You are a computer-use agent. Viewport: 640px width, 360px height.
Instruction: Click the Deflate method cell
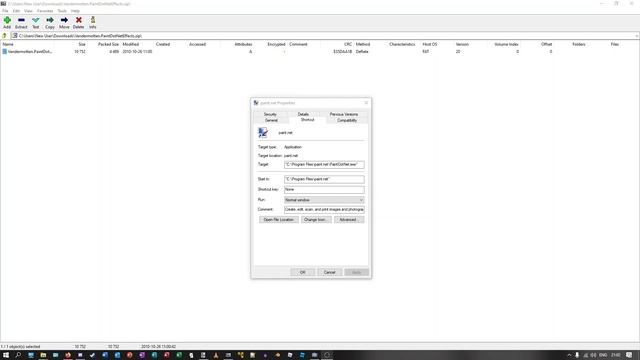(x=362, y=52)
